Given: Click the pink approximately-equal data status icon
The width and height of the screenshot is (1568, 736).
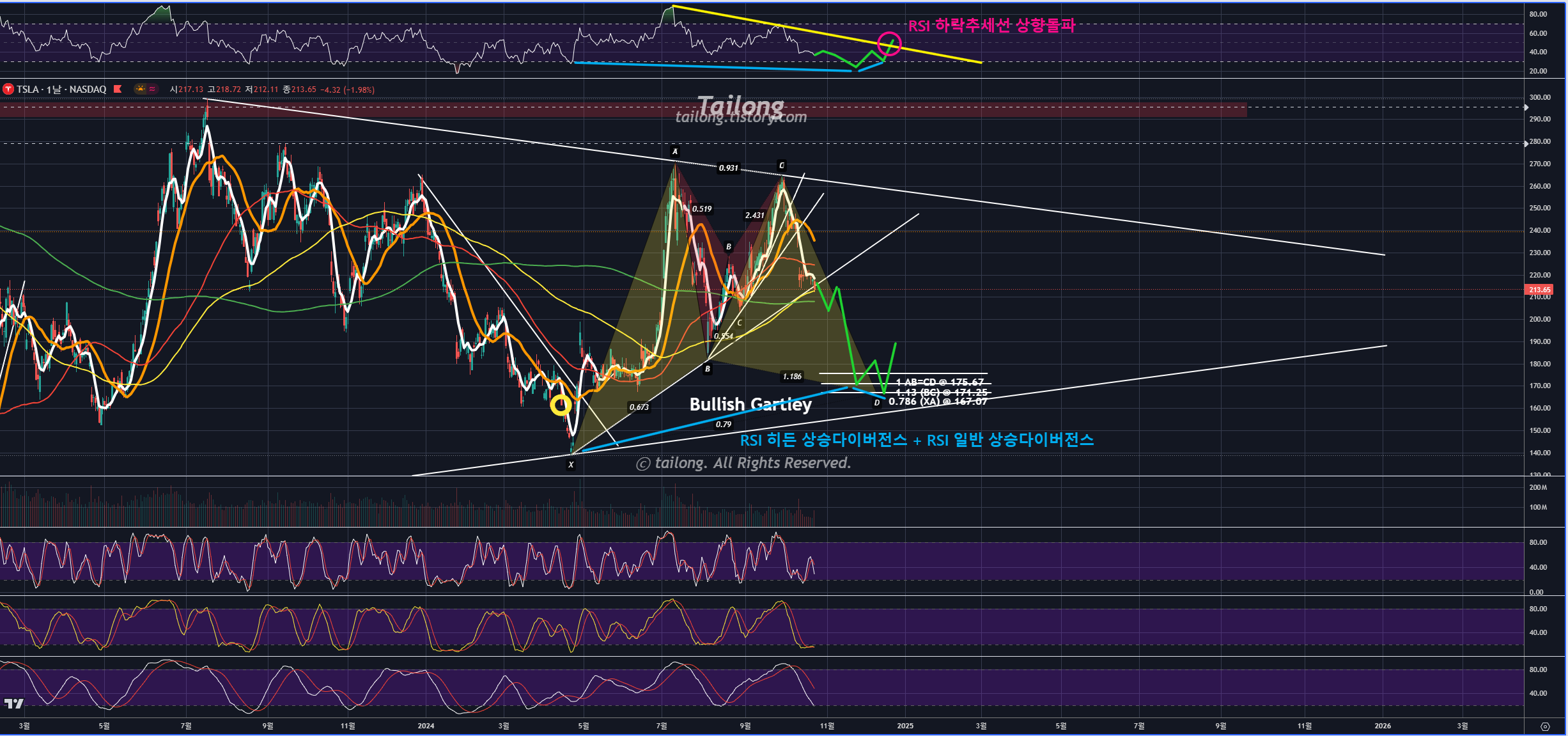Looking at the screenshot, I should point(153,89).
